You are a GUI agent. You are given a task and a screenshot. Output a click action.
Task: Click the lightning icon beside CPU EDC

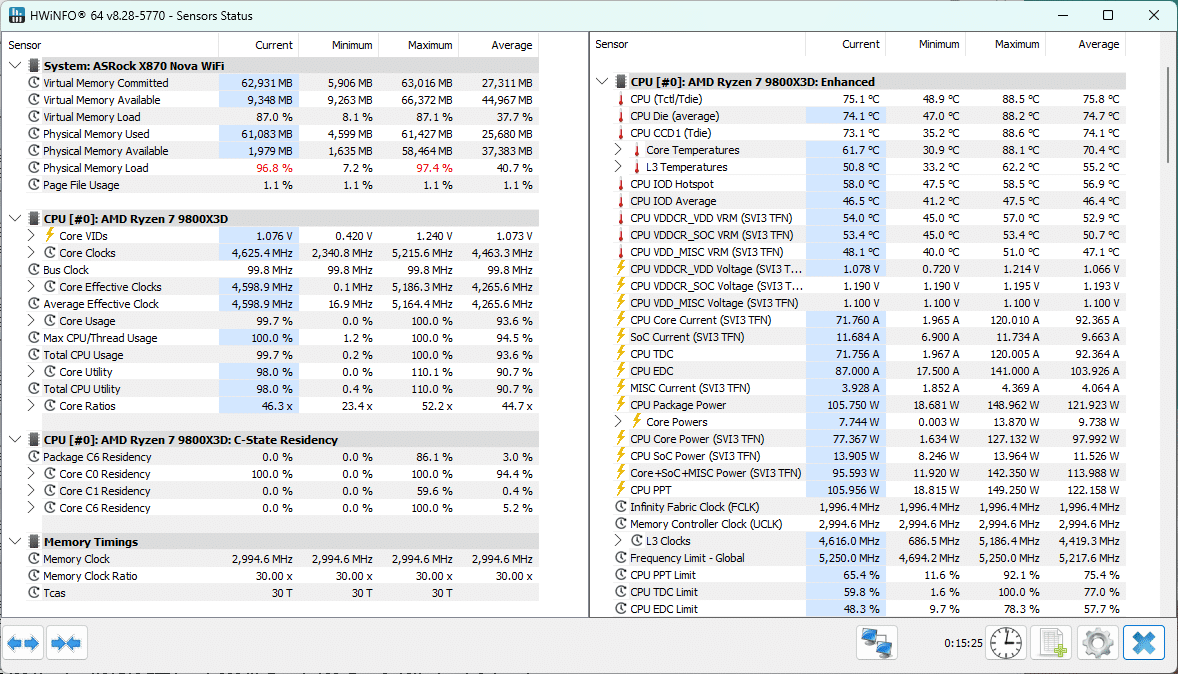(621, 371)
